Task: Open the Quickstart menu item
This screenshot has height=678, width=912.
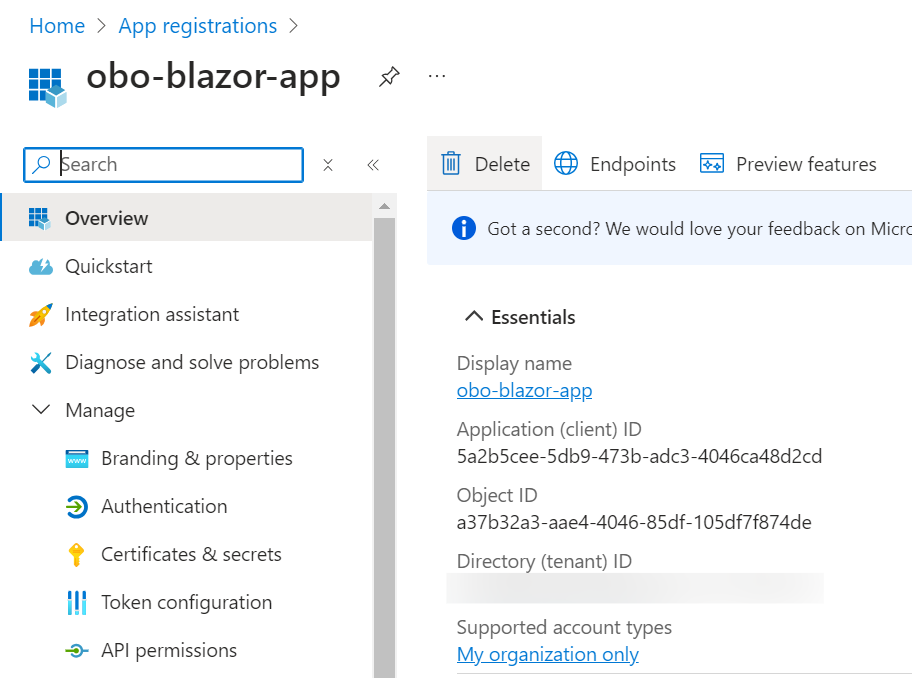Action: [x=187, y=266]
